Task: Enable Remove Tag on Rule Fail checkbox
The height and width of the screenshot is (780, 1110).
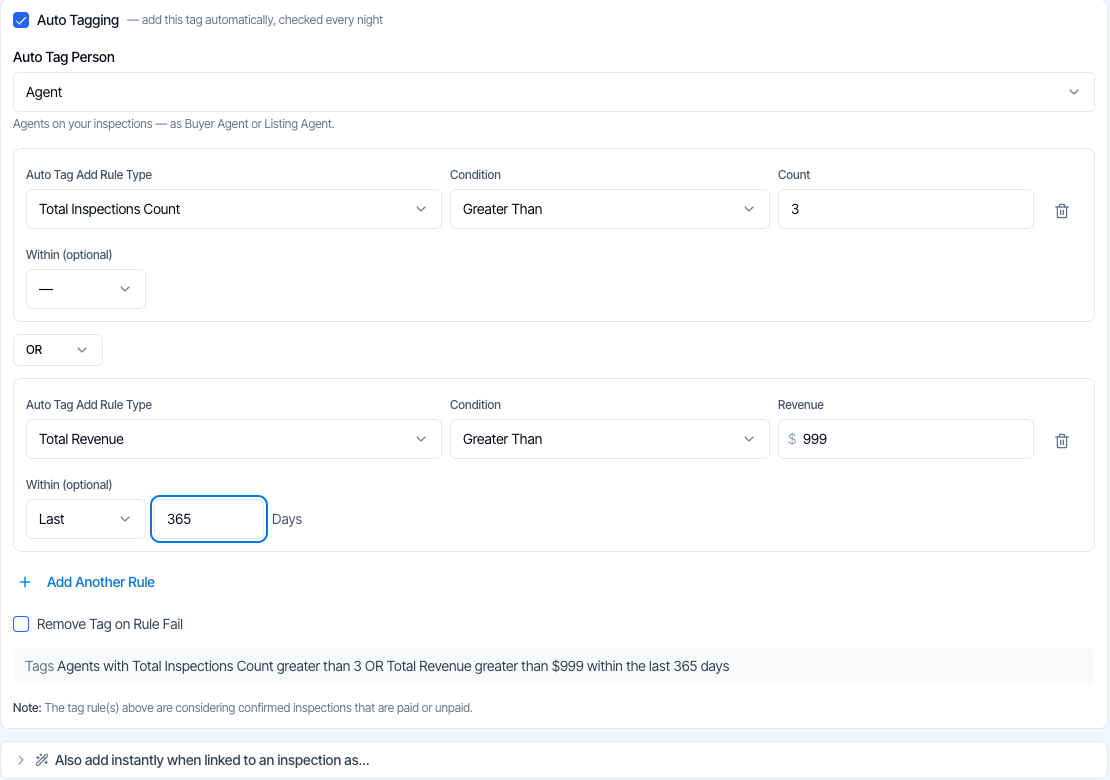Action: tap(21, 624)
